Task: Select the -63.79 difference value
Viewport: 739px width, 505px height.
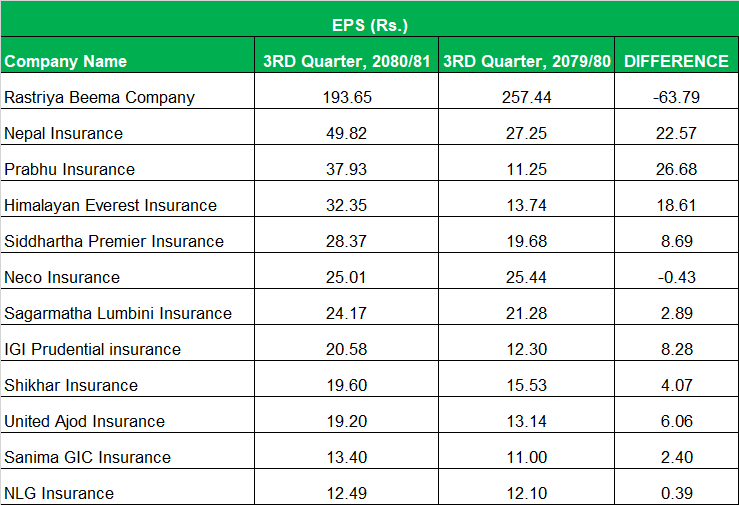Action: [676, 97]
